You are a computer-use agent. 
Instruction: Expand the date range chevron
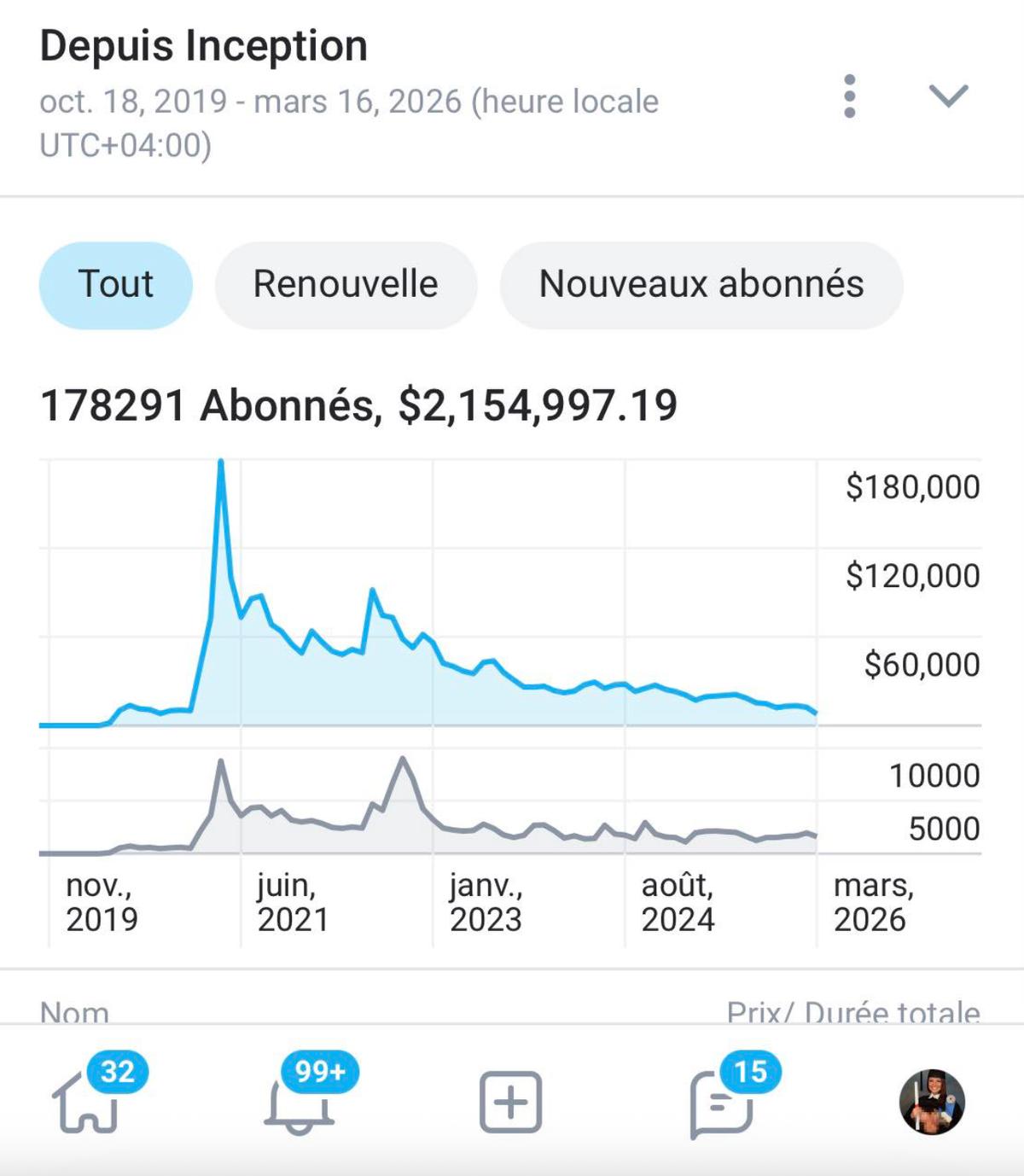[948, 96]
